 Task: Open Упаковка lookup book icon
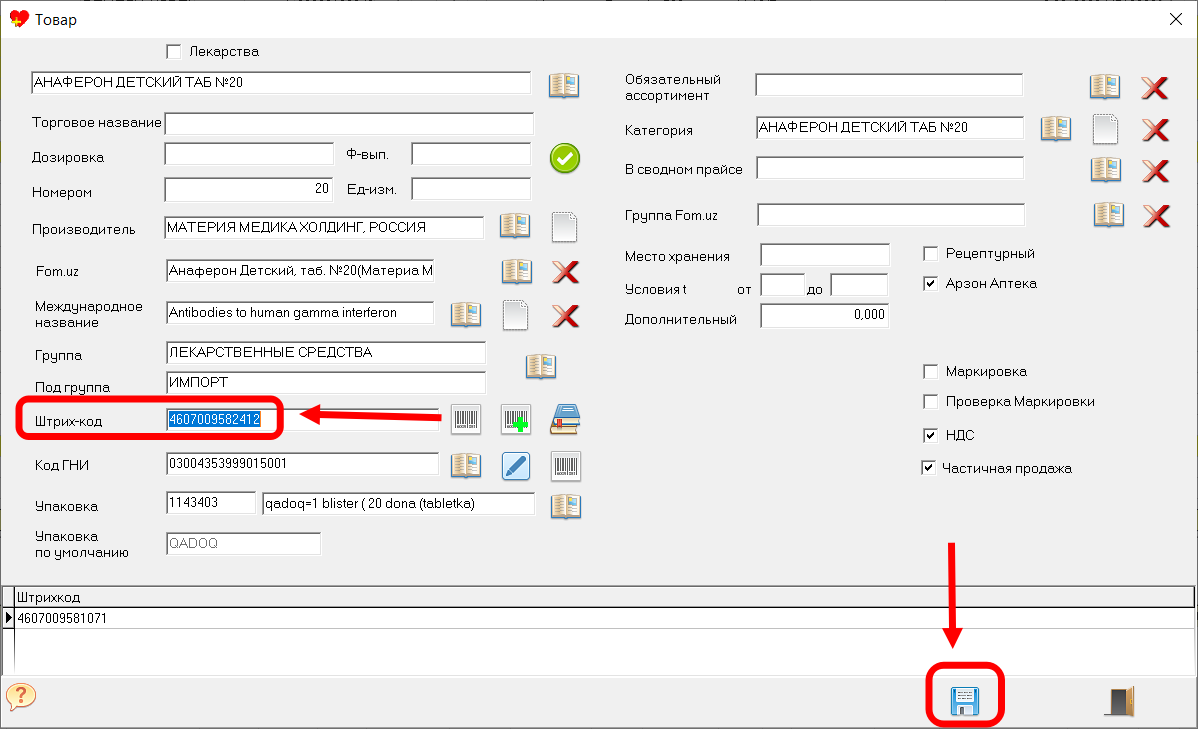[566, 506]
